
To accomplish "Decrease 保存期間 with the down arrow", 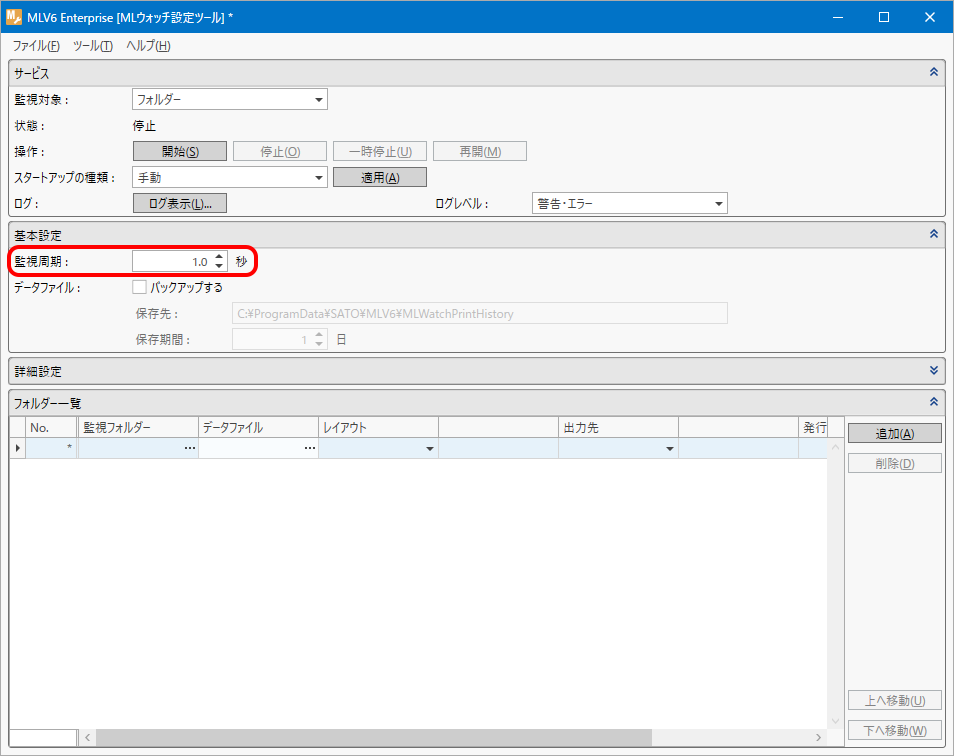I will [319, 344].
